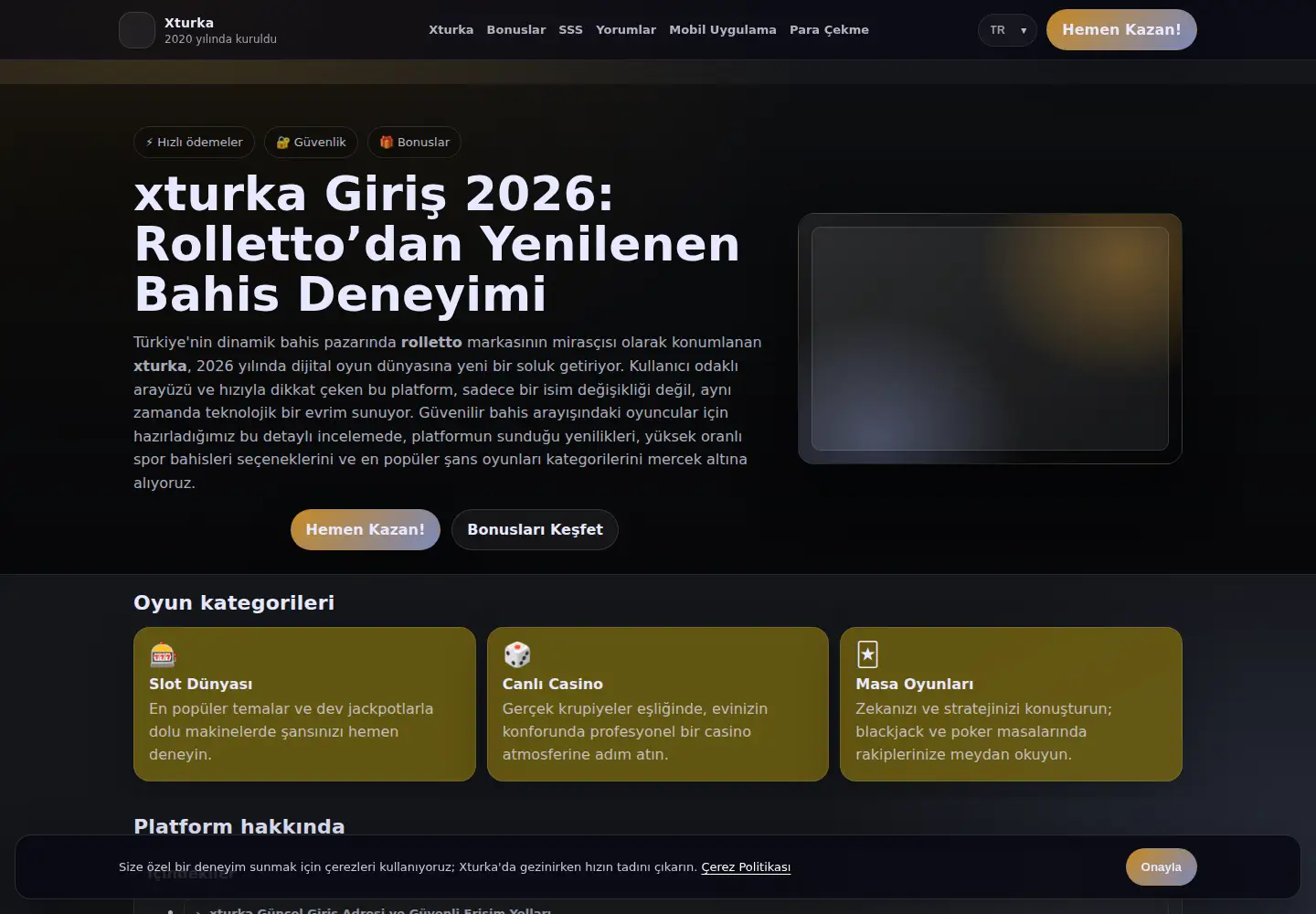1316x914 pixels.
Task: Open the Çerez Politikası link
Action: pyautogui.click(x=746, y=867)
